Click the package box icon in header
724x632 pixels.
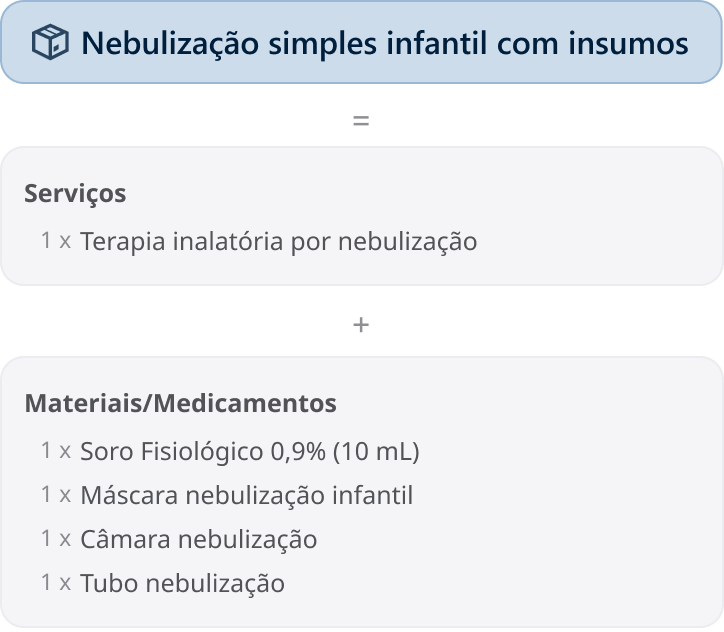tap(50, 42)
